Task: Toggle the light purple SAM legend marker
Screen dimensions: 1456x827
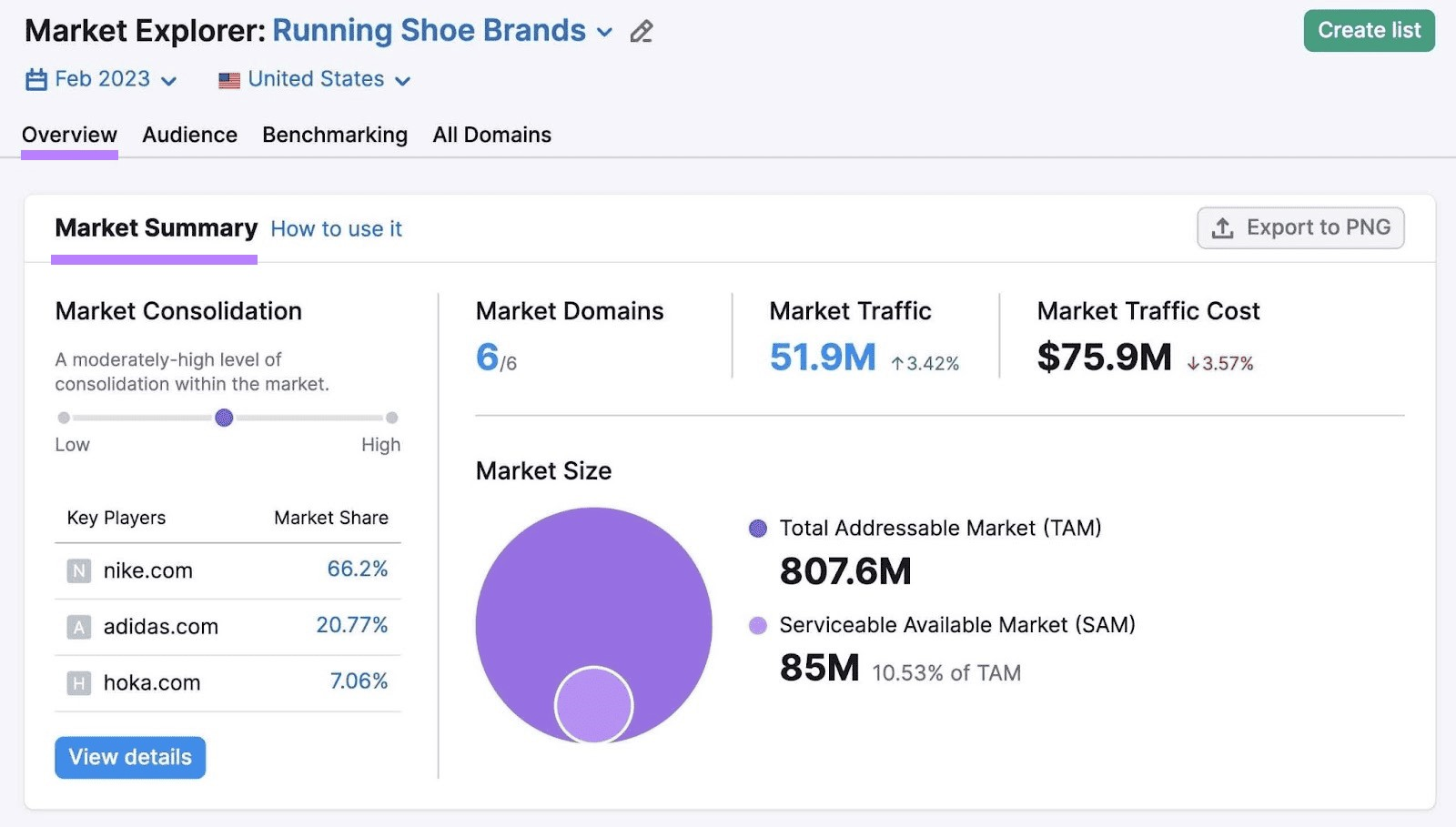Action: coord(757,626)
